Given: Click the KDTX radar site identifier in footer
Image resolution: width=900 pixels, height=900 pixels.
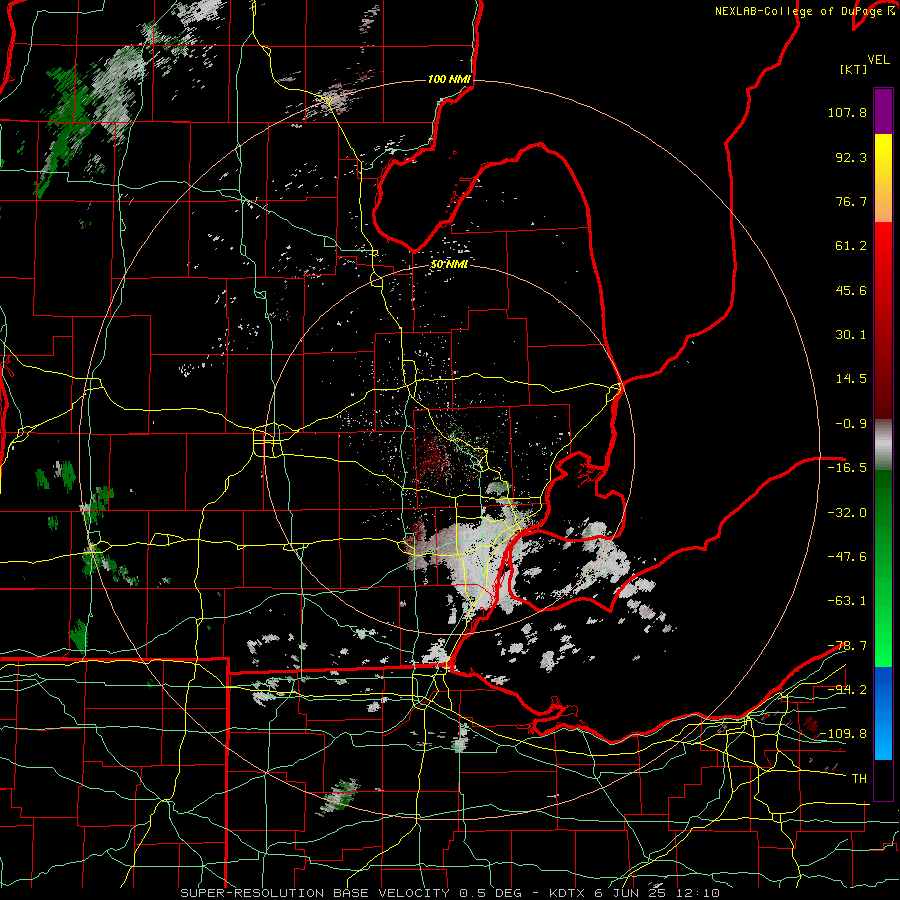Looking at the screenshot, I should tap(567, 893).
